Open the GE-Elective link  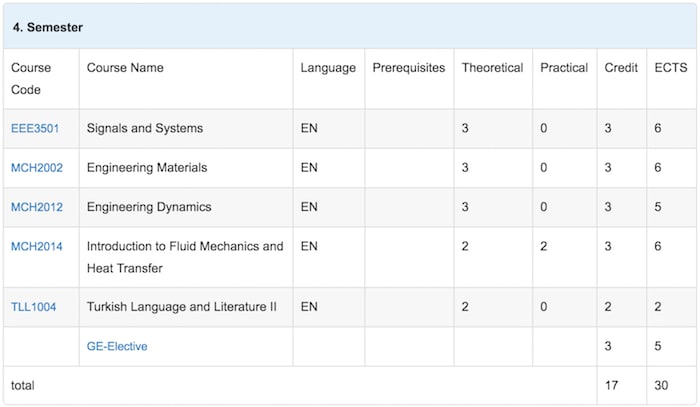[117, 346]
